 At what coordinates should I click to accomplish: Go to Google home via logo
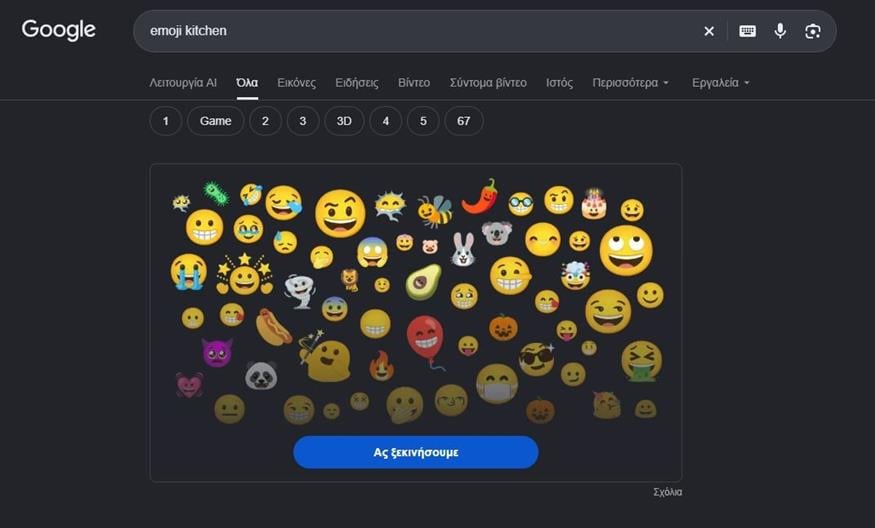click(59, 30)
